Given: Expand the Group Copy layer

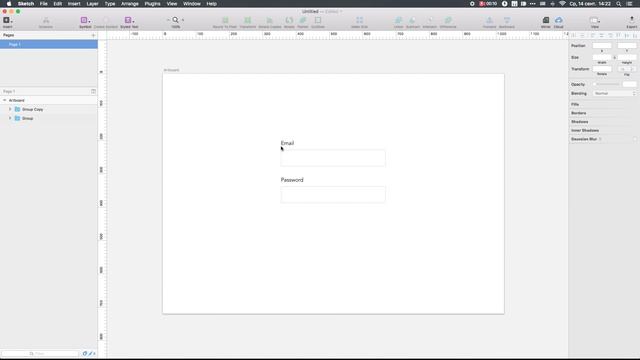Looking at the screenshot, I should coord(10,109).
